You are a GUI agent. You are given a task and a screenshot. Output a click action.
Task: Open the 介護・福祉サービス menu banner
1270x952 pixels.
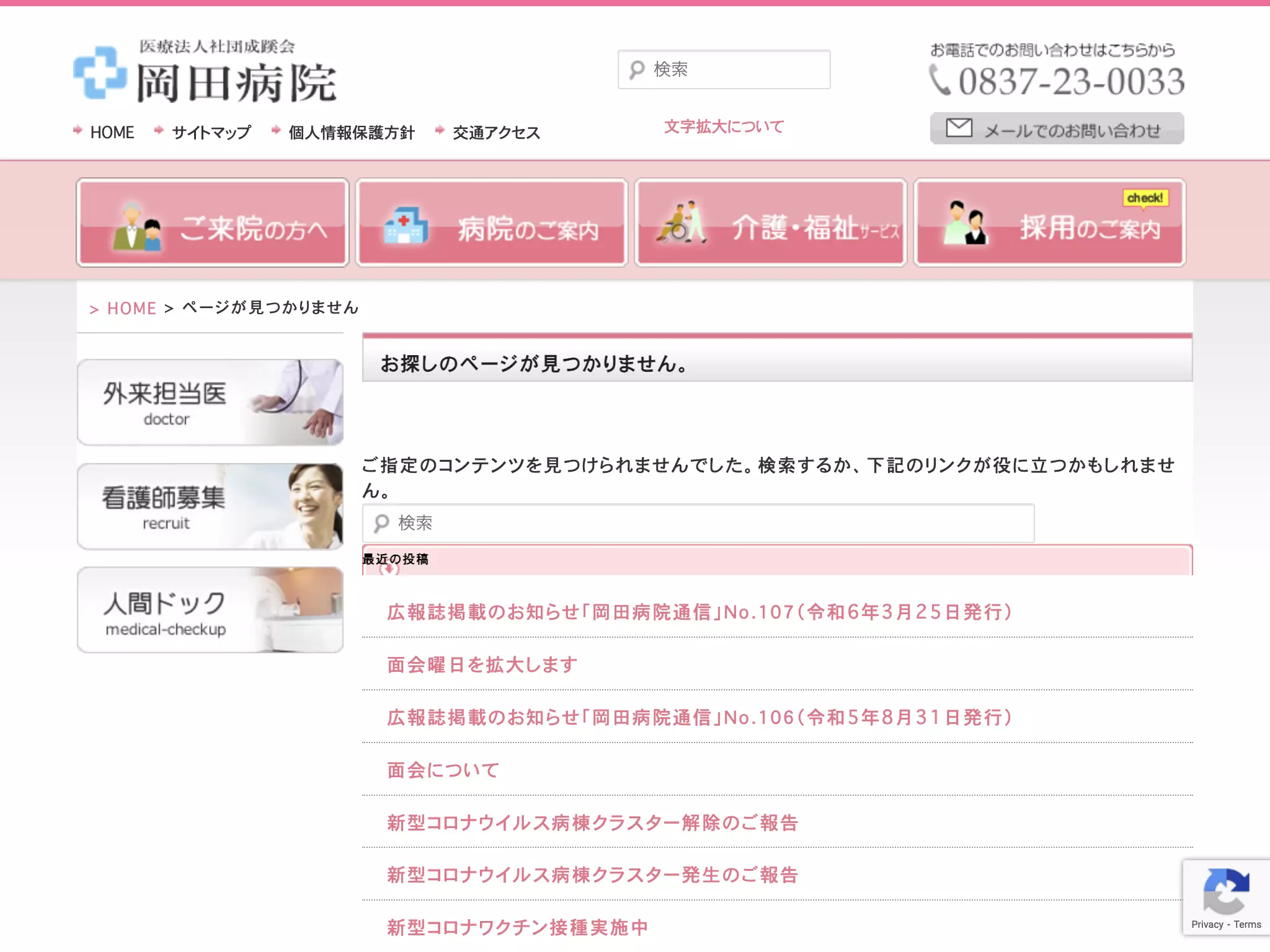tap(771, 223)
